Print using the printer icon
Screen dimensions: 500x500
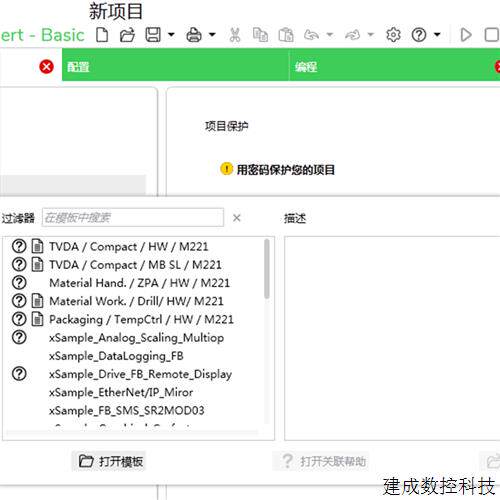click(x=194, y=35)
